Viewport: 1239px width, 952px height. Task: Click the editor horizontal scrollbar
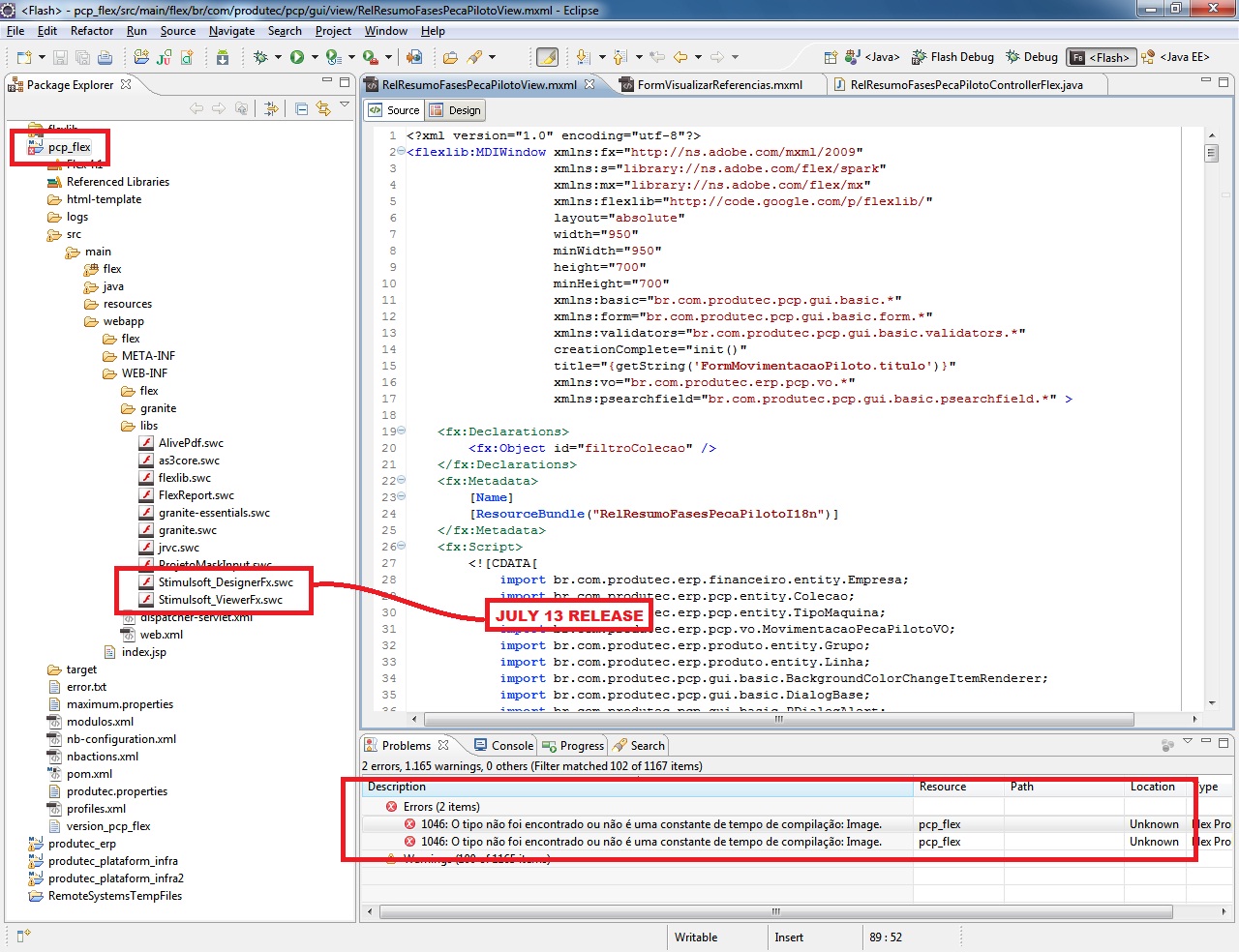point(778,719)
